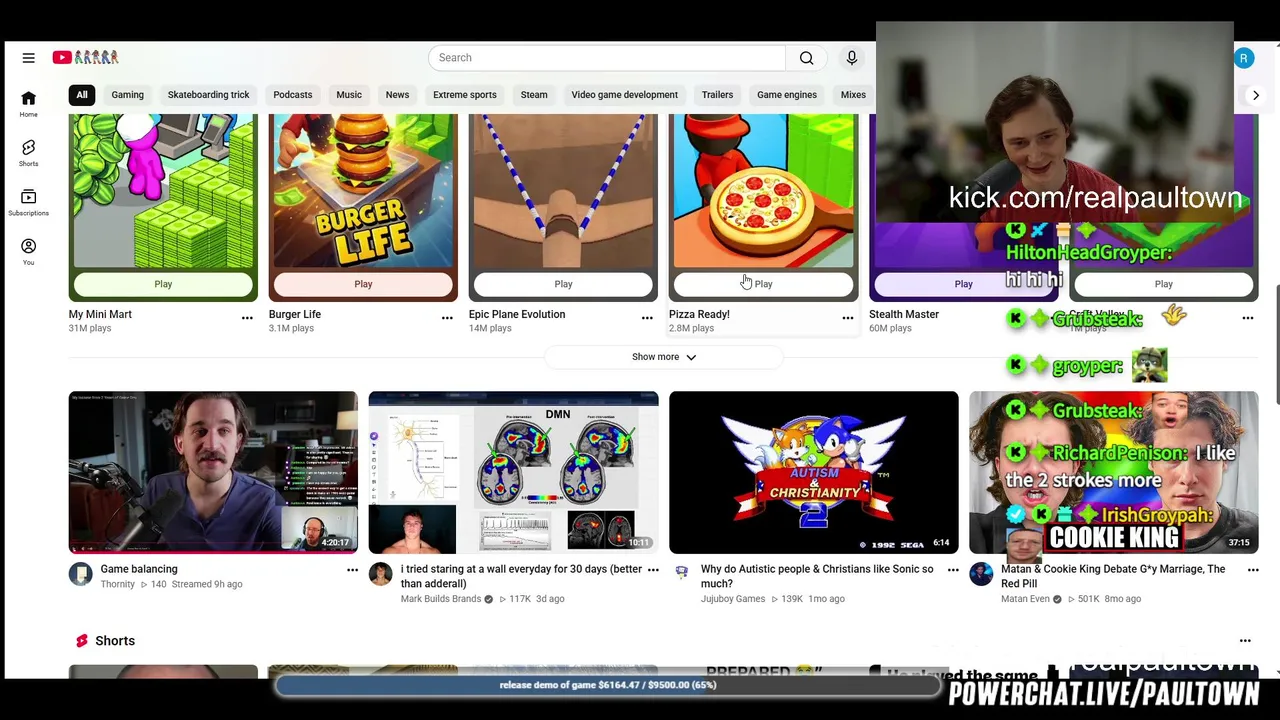Play Epic Plane Evolution game
1280x720 pixels.
point(563,284)
